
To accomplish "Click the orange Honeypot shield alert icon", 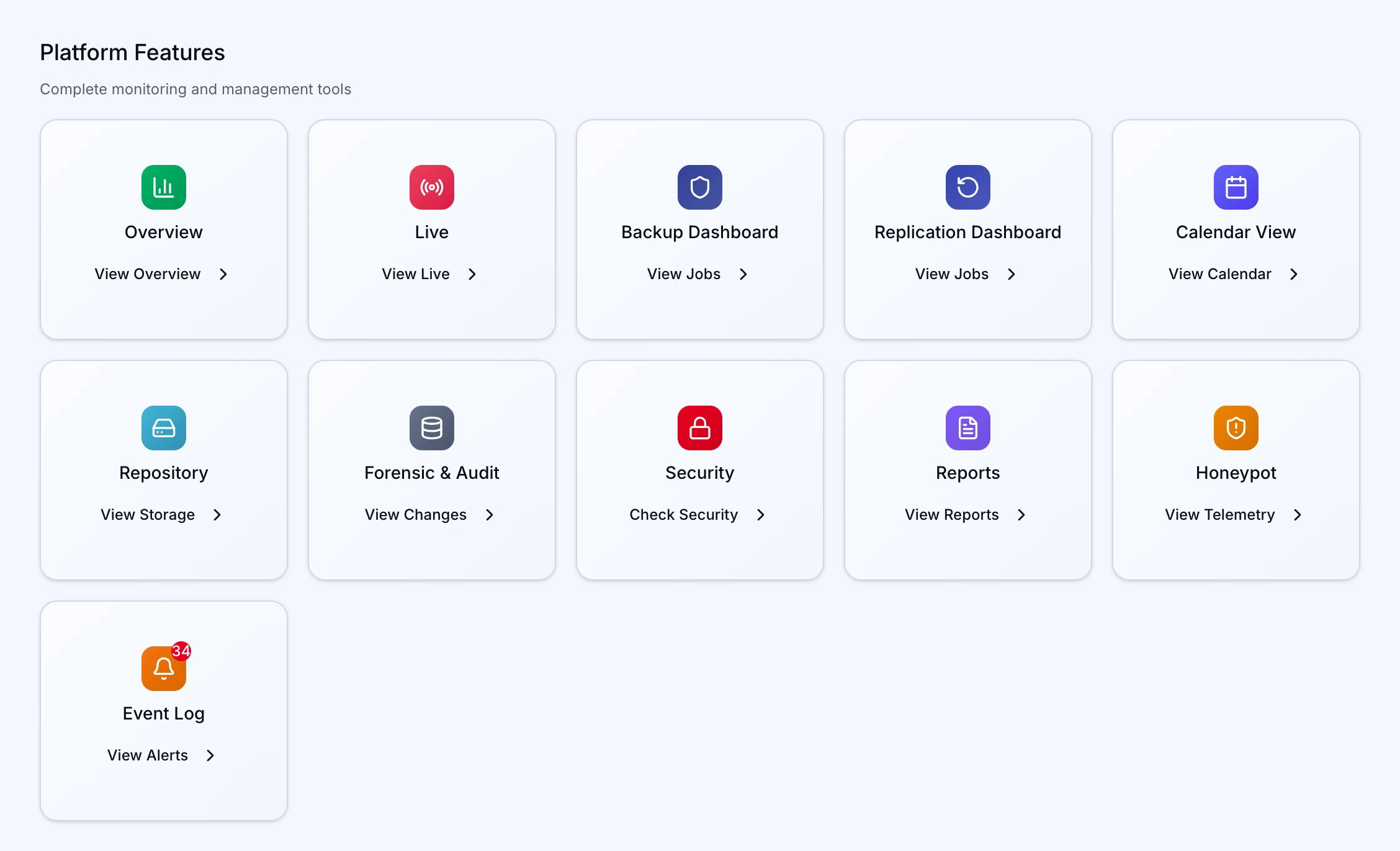I will pyautogui.click(x=1236, y=428).
